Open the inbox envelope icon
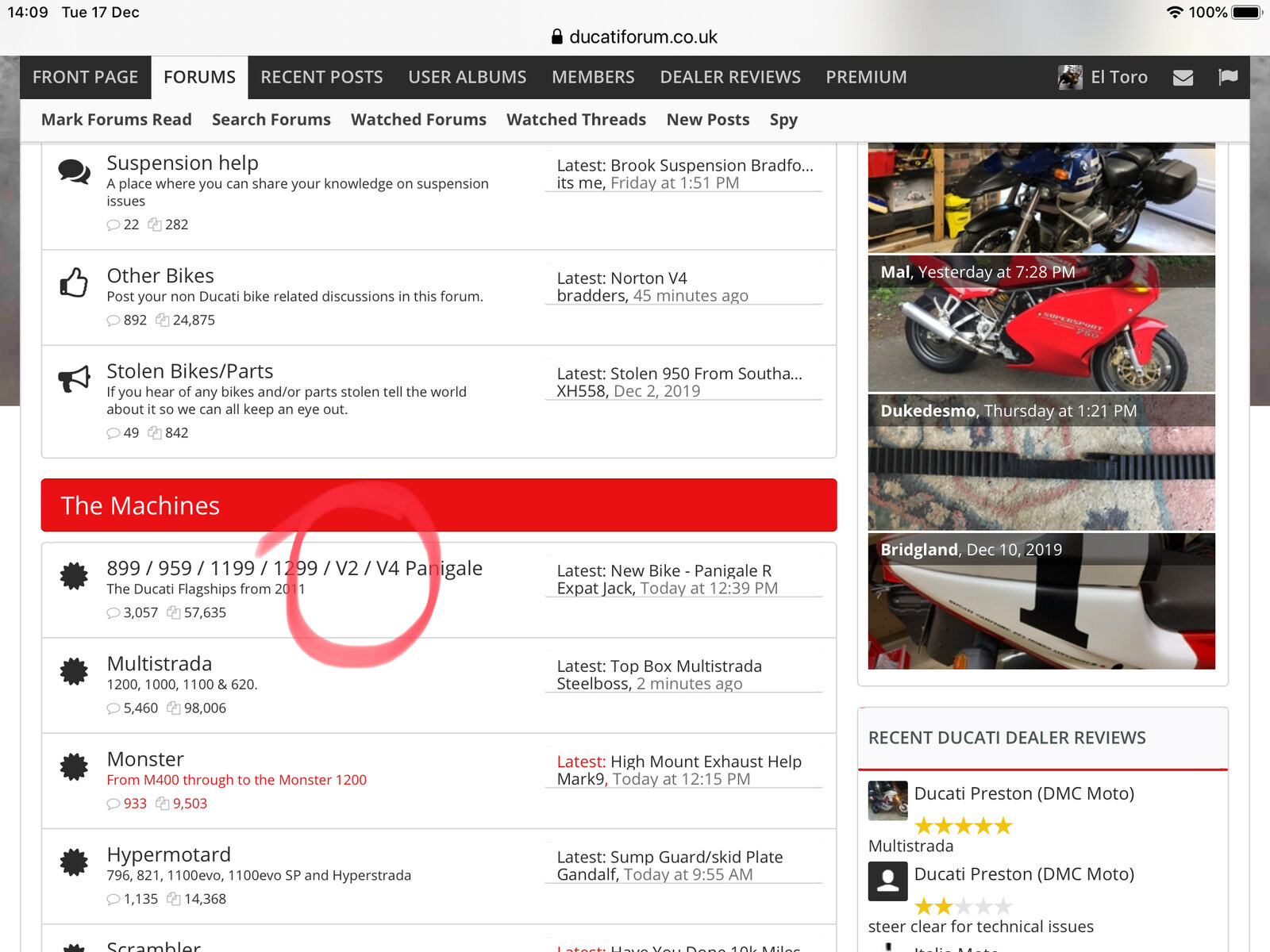This screenshot has height=952, width=1270. point(1183,78)
